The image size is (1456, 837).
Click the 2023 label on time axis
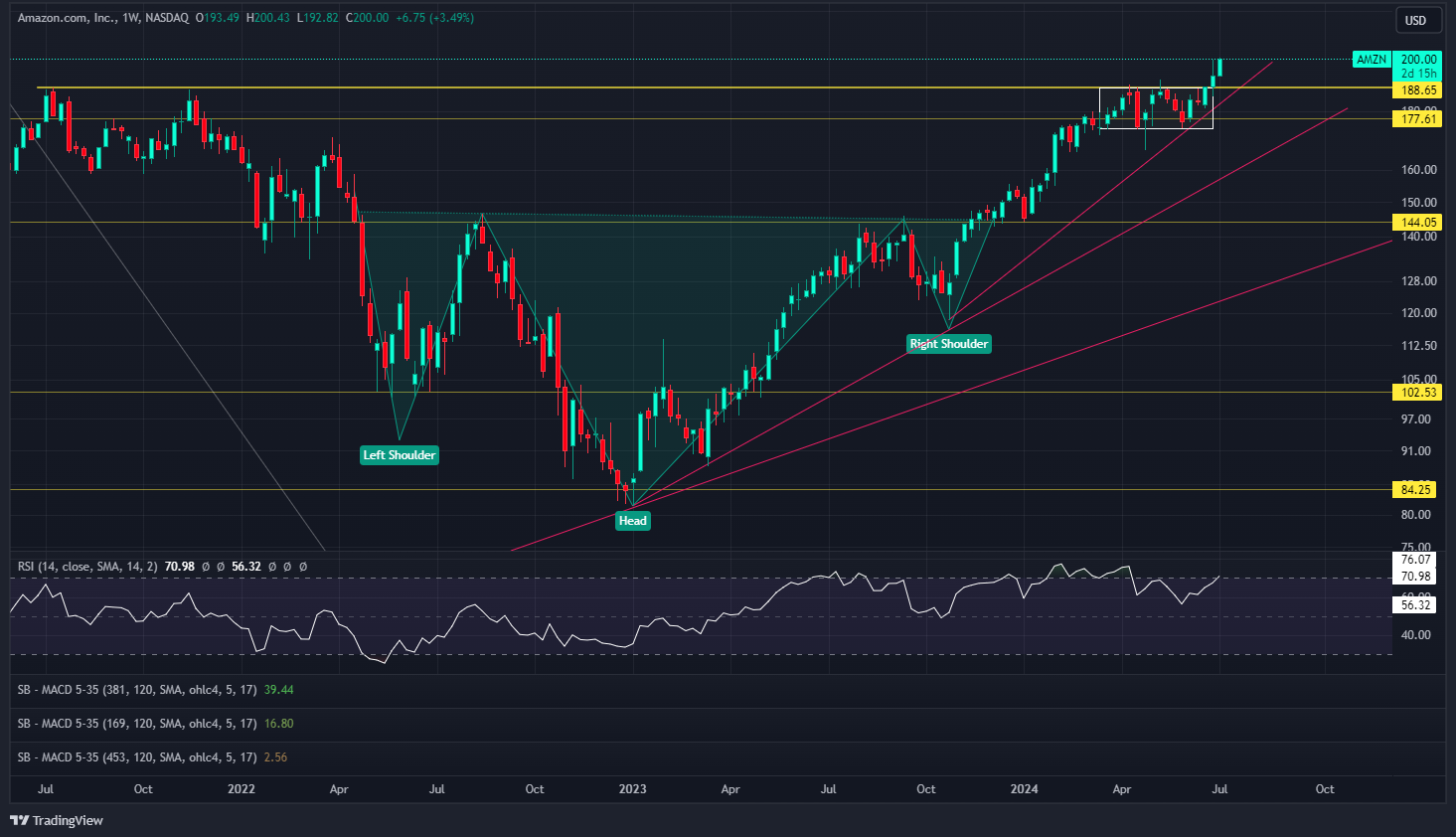(633, 789)
